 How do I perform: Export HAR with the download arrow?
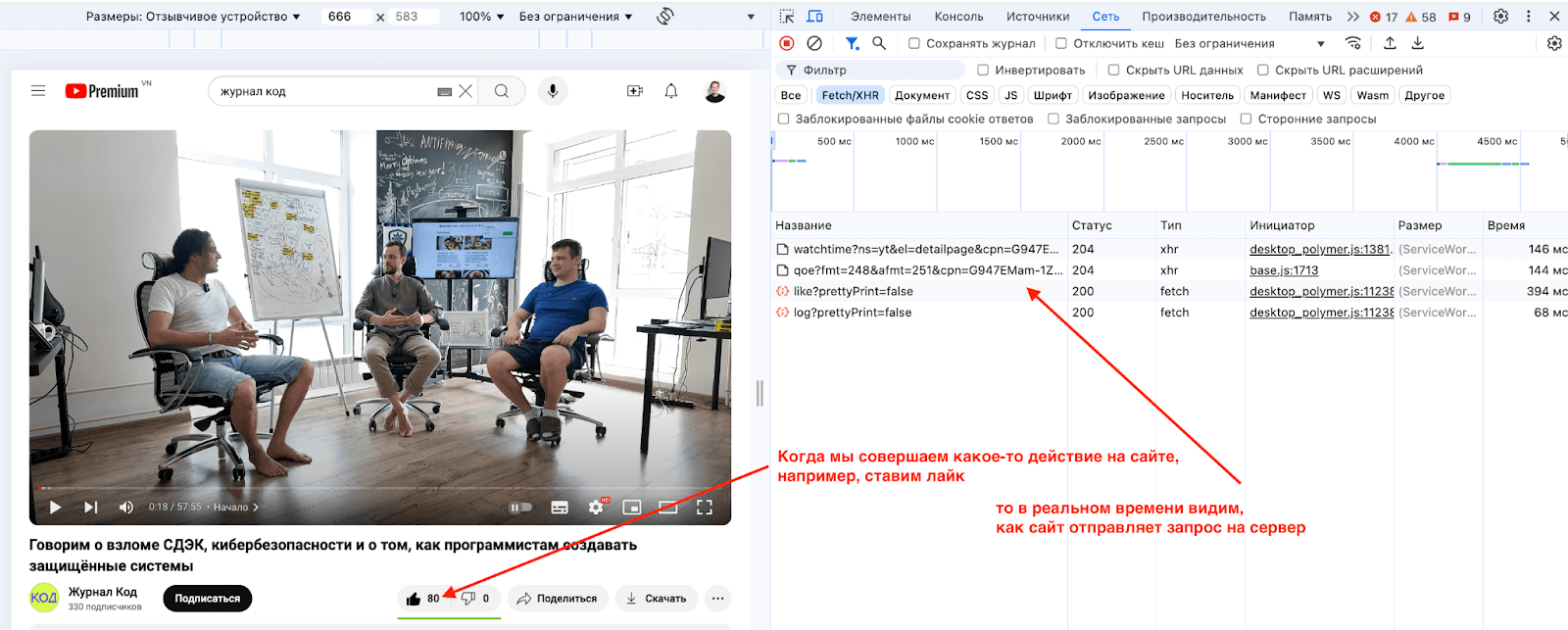point(1417,43)
